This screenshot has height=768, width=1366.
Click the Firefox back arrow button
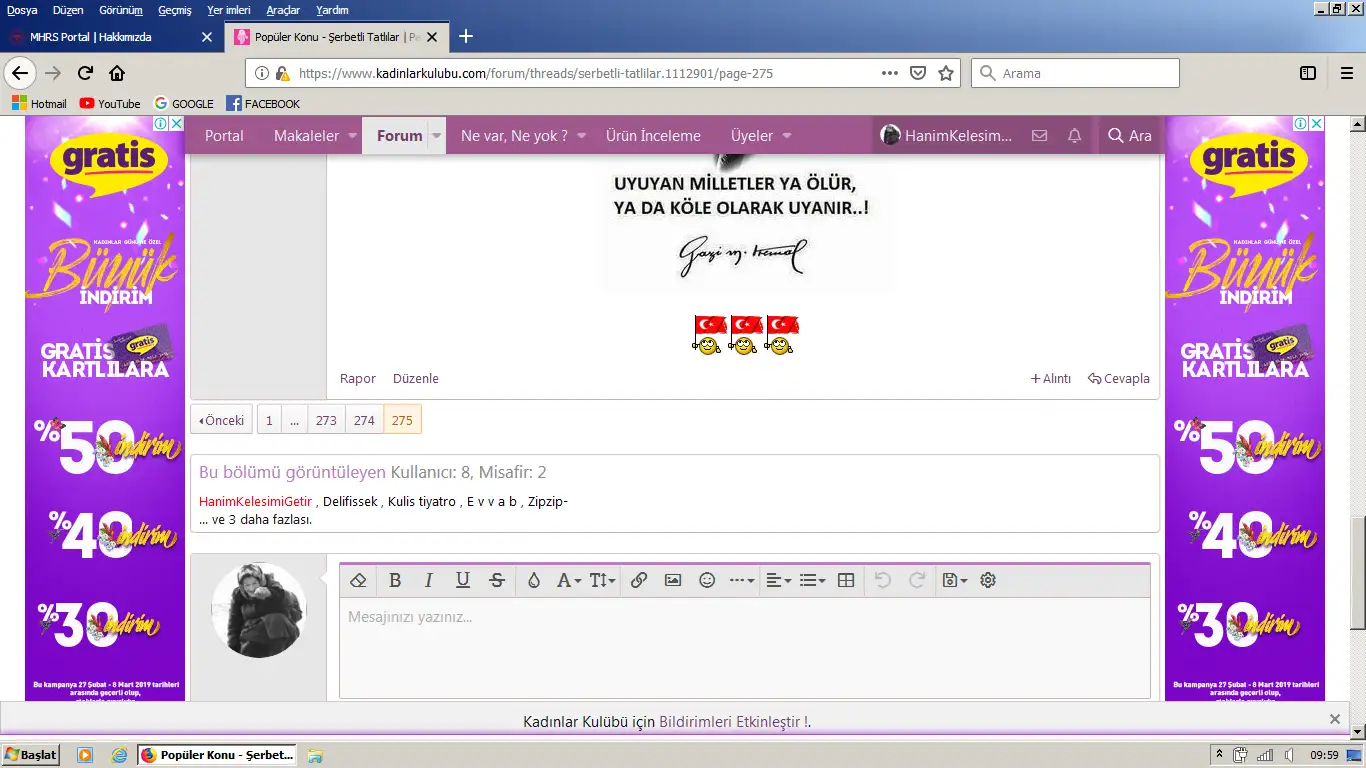click(20, 73)
